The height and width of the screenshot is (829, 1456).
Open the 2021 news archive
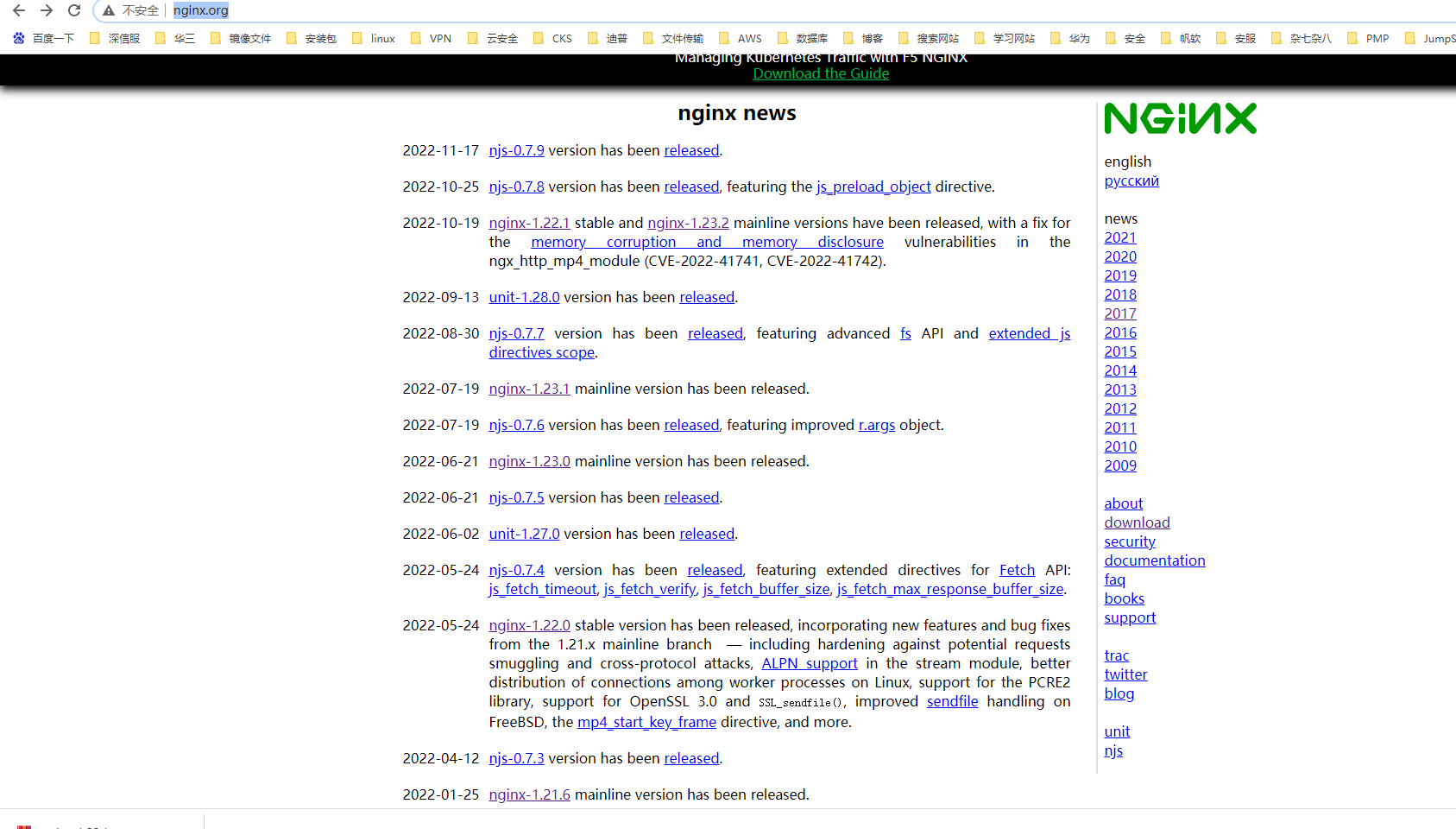click(x=1120, y=237)
